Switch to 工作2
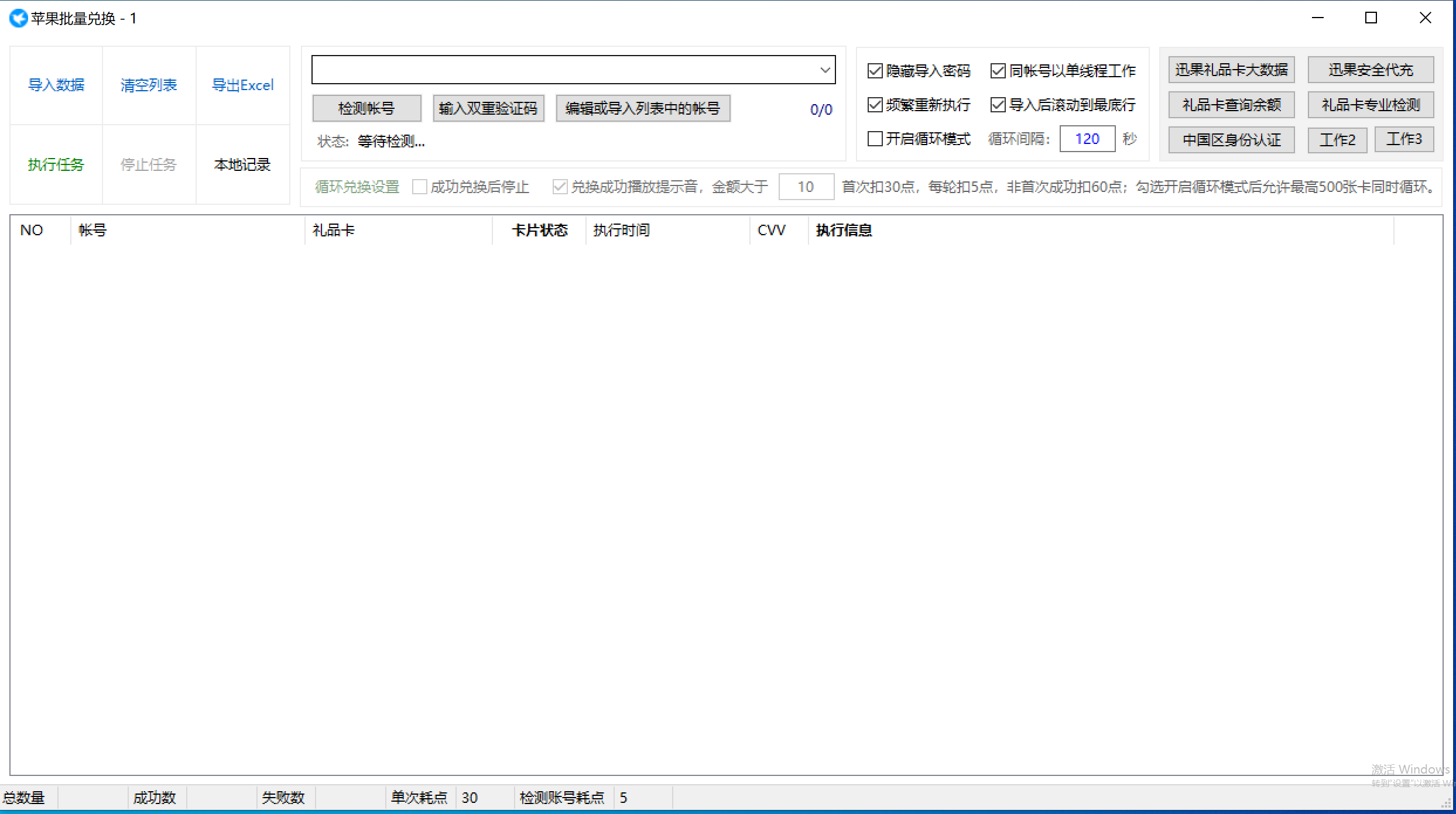 coord(1337,140)
